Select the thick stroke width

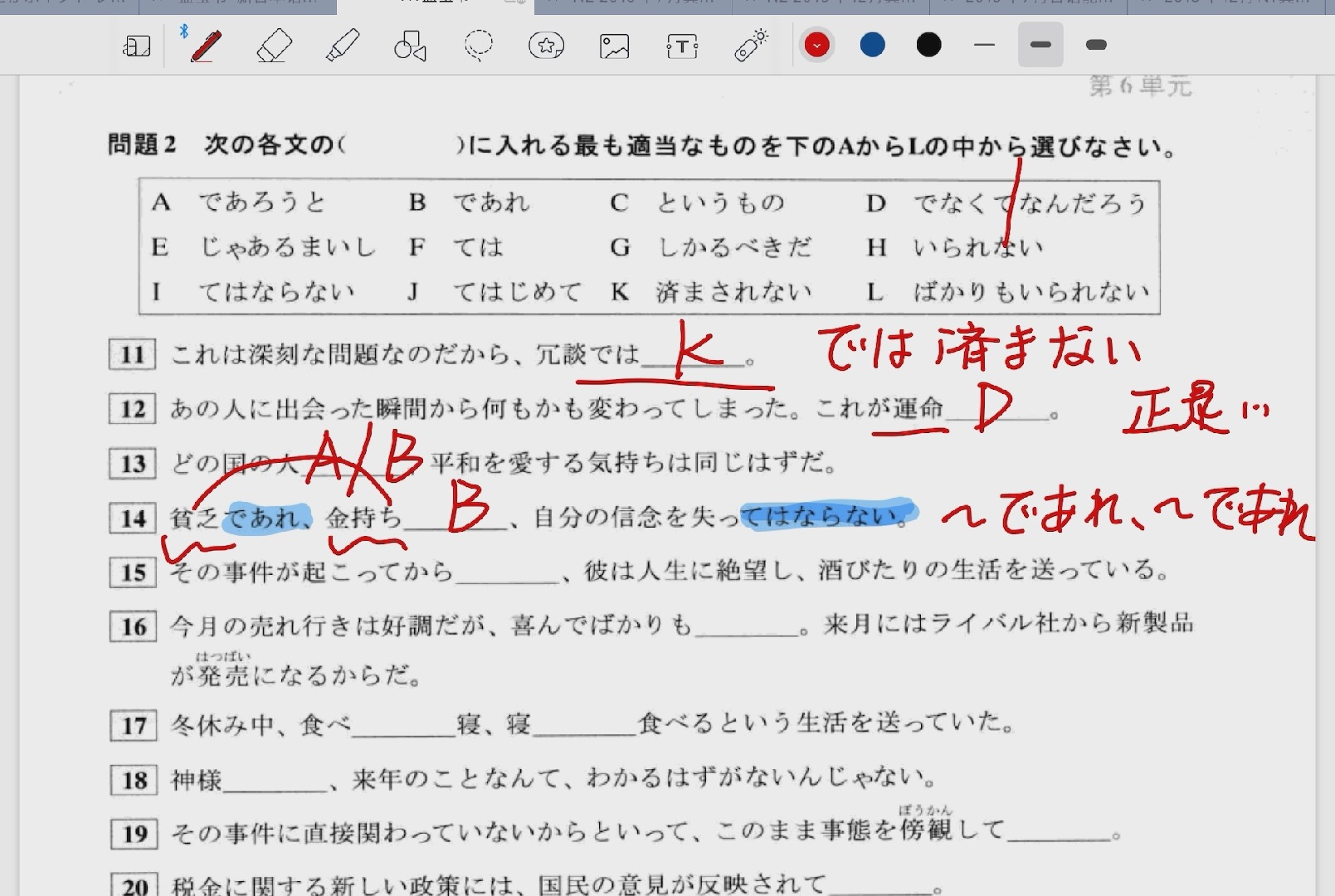[1096, 45]
